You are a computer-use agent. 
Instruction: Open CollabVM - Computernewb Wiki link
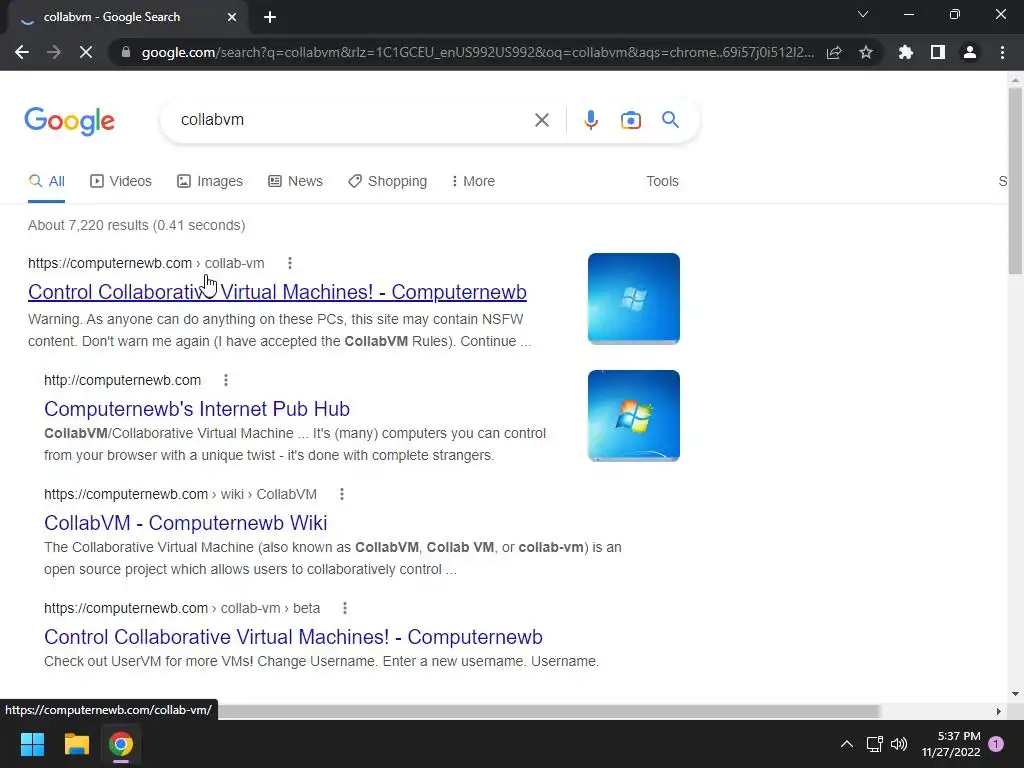coord(185,523)
